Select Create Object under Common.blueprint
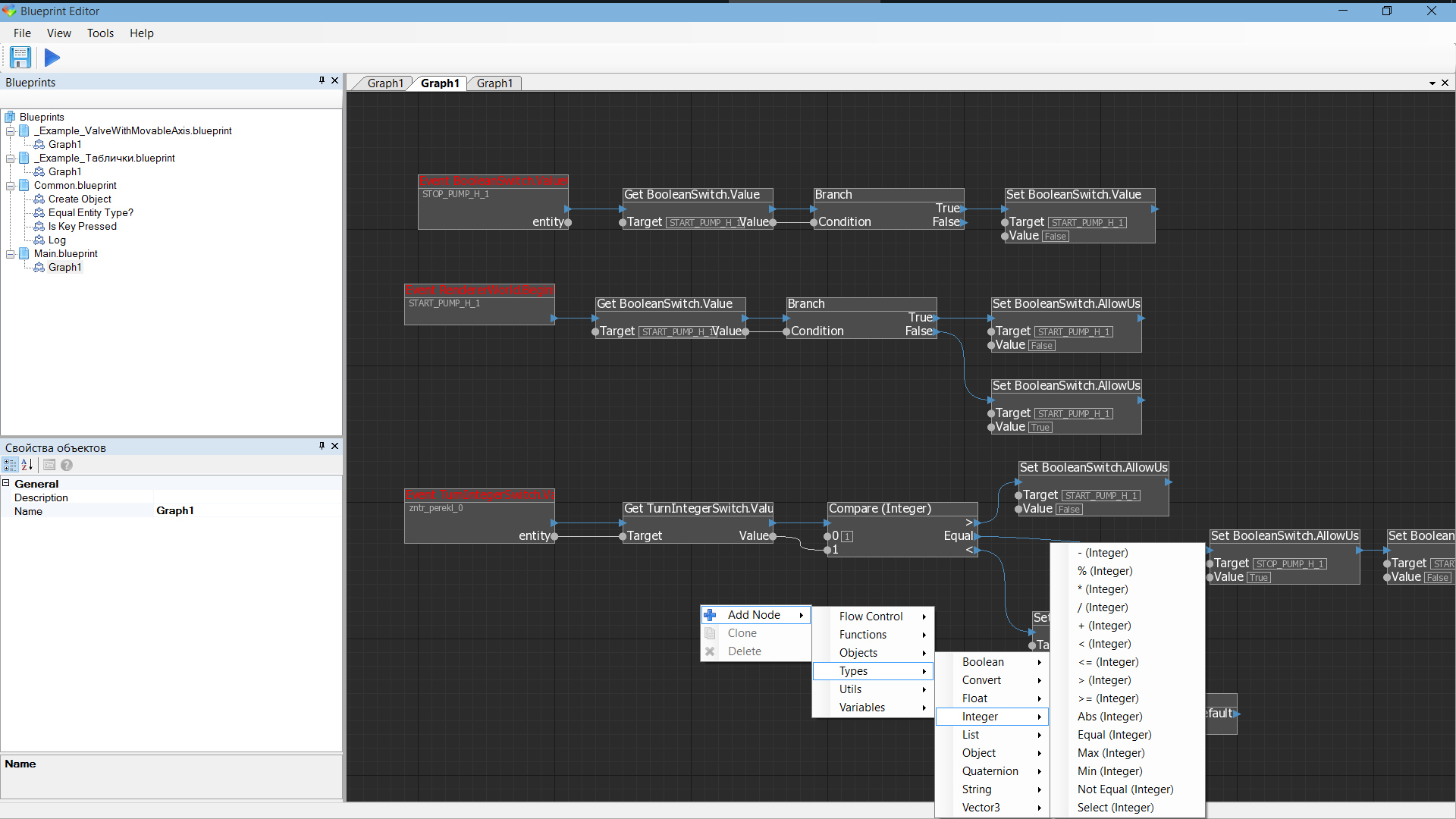Screen dimensions: 1456x819 78,199
